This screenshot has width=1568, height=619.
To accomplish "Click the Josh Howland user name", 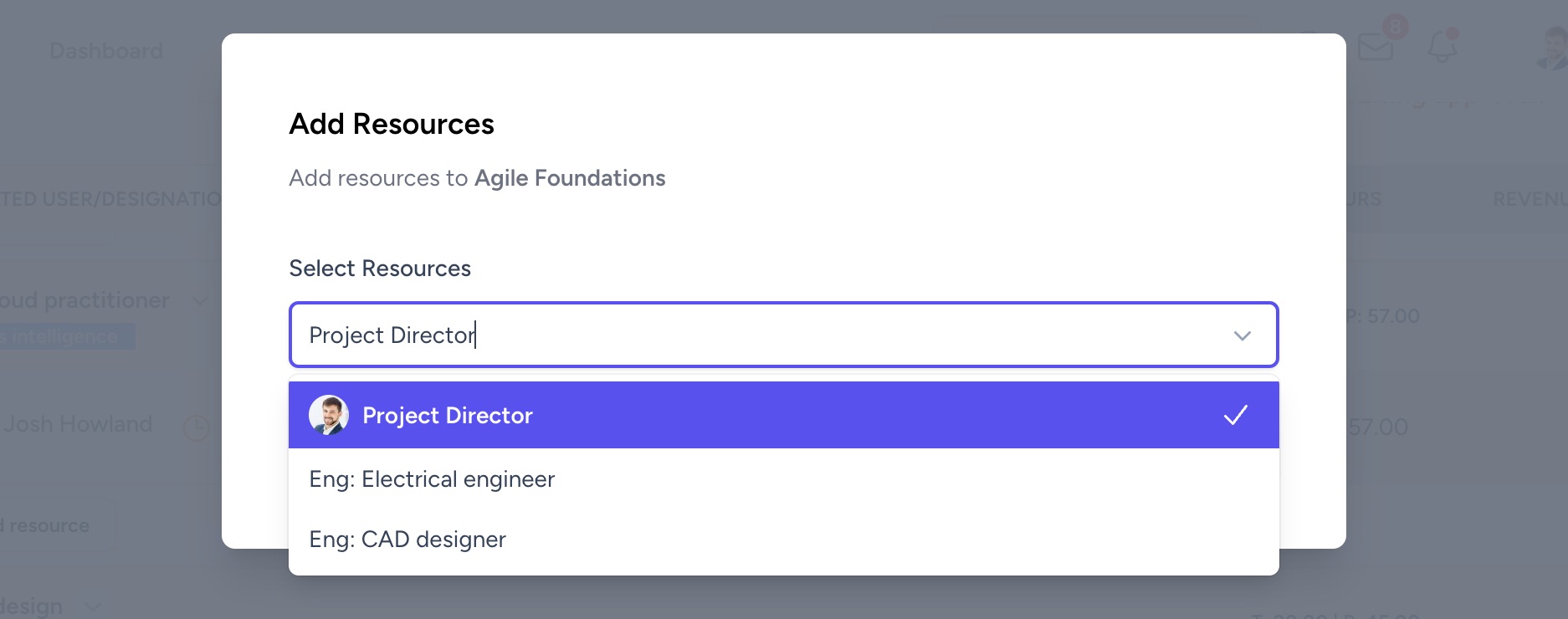I will click(x=78, y=424).
